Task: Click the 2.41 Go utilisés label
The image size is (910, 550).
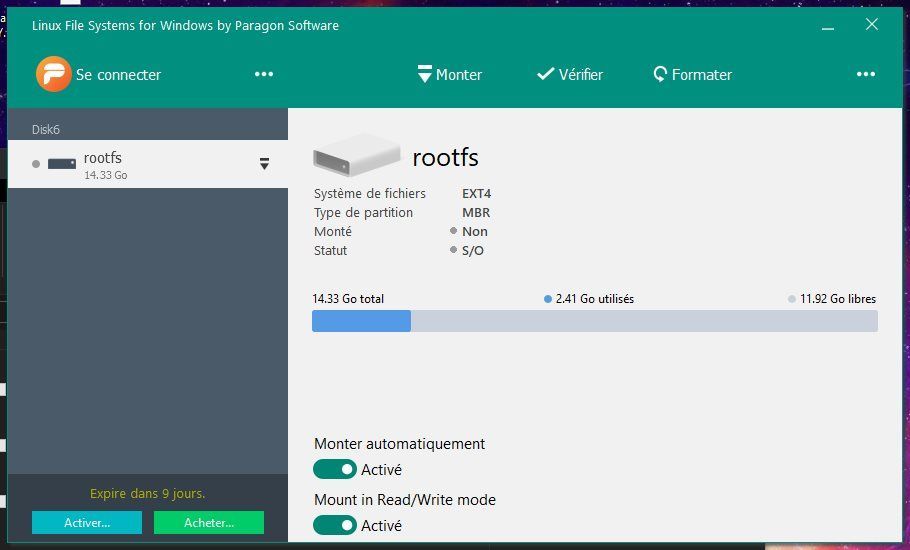Action: [594, 299]
